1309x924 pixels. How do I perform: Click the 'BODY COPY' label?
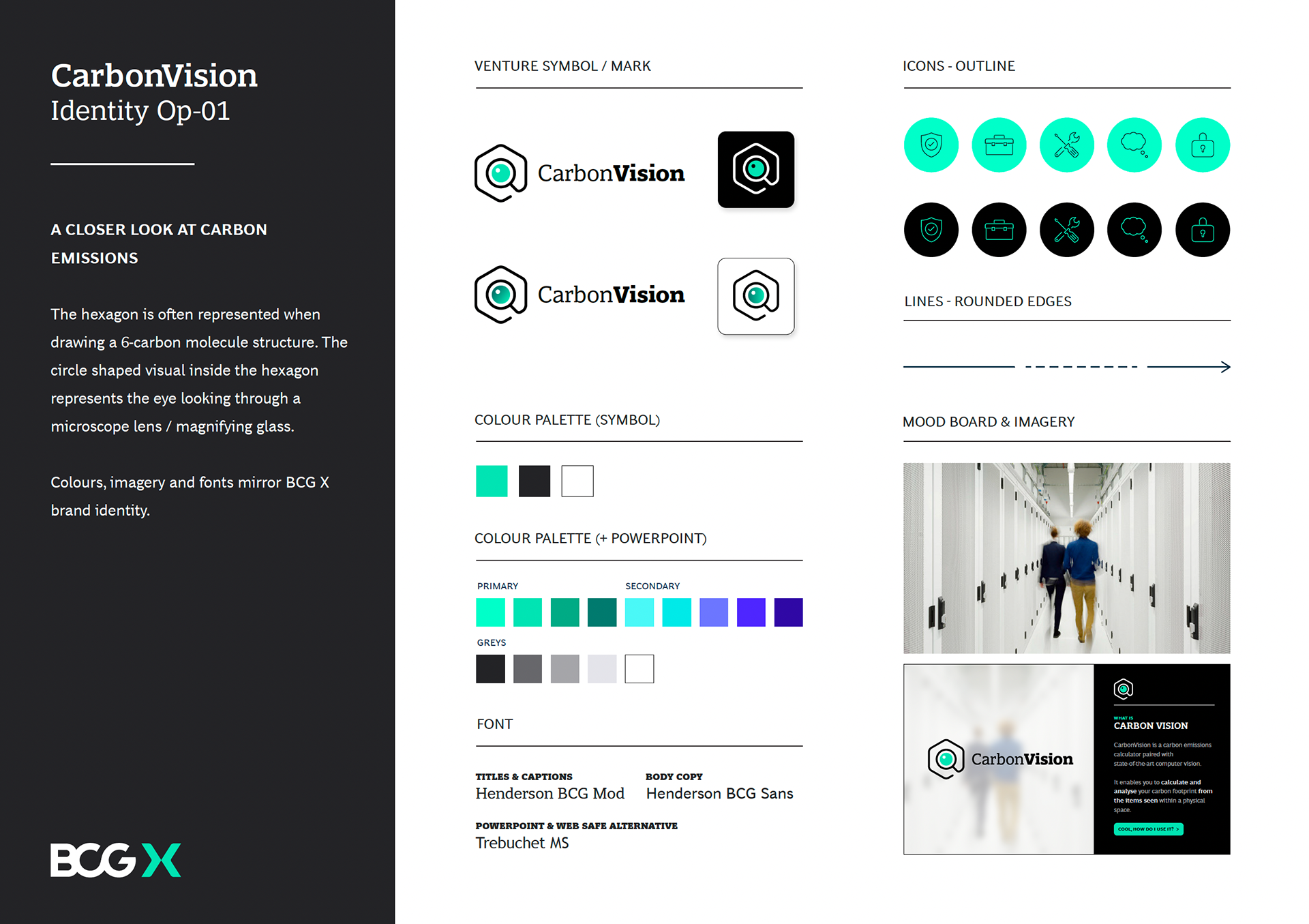pyautogui.click(x=674, y=777)
